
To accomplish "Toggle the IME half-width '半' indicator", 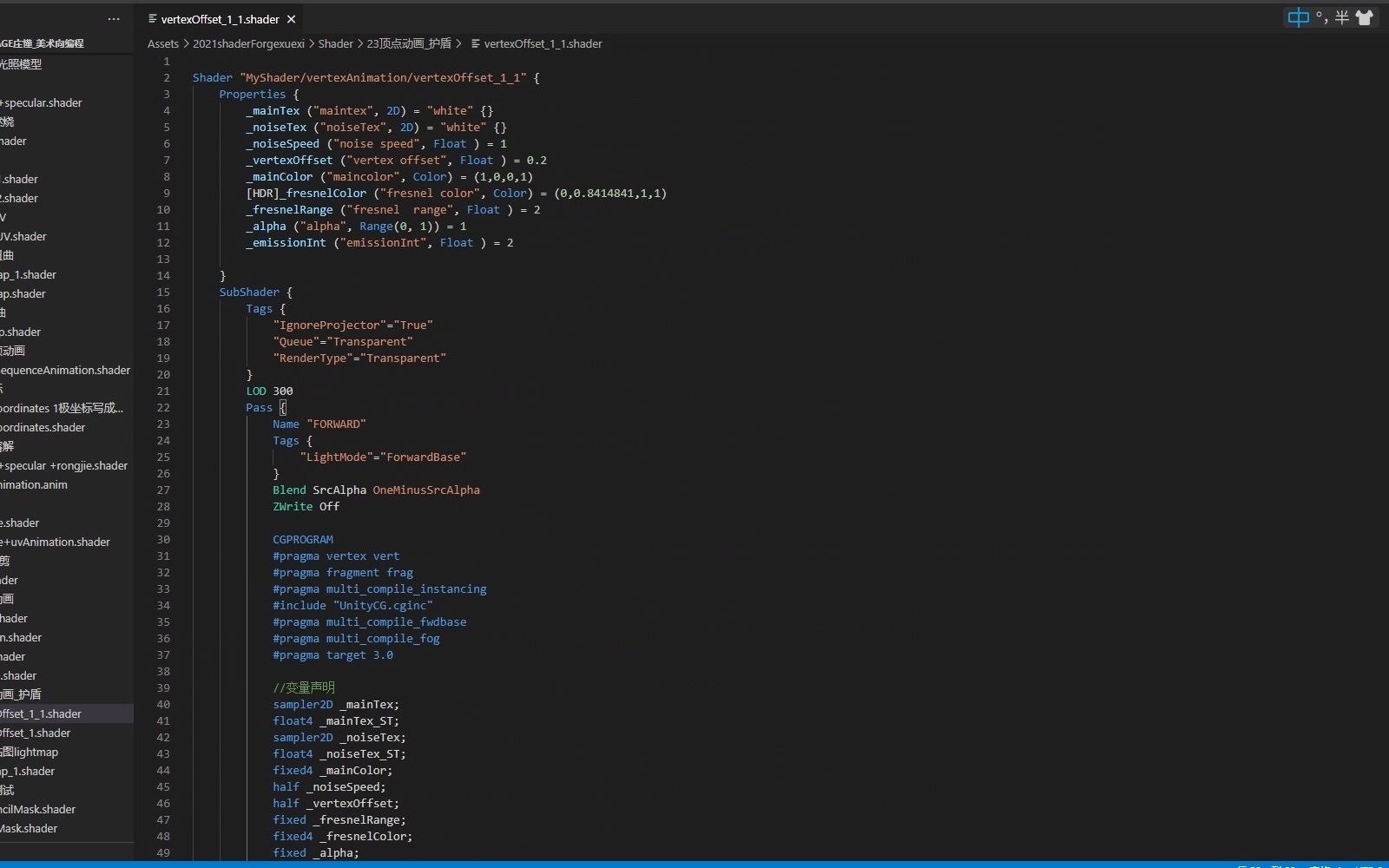I will point(1342,17).
